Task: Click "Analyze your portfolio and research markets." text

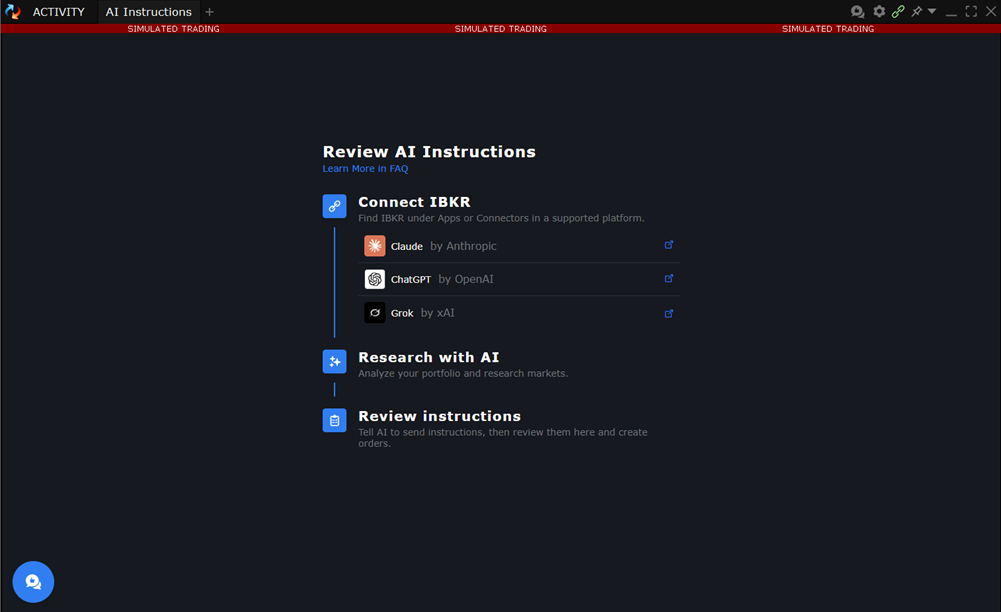Action: tap(463, 373)
